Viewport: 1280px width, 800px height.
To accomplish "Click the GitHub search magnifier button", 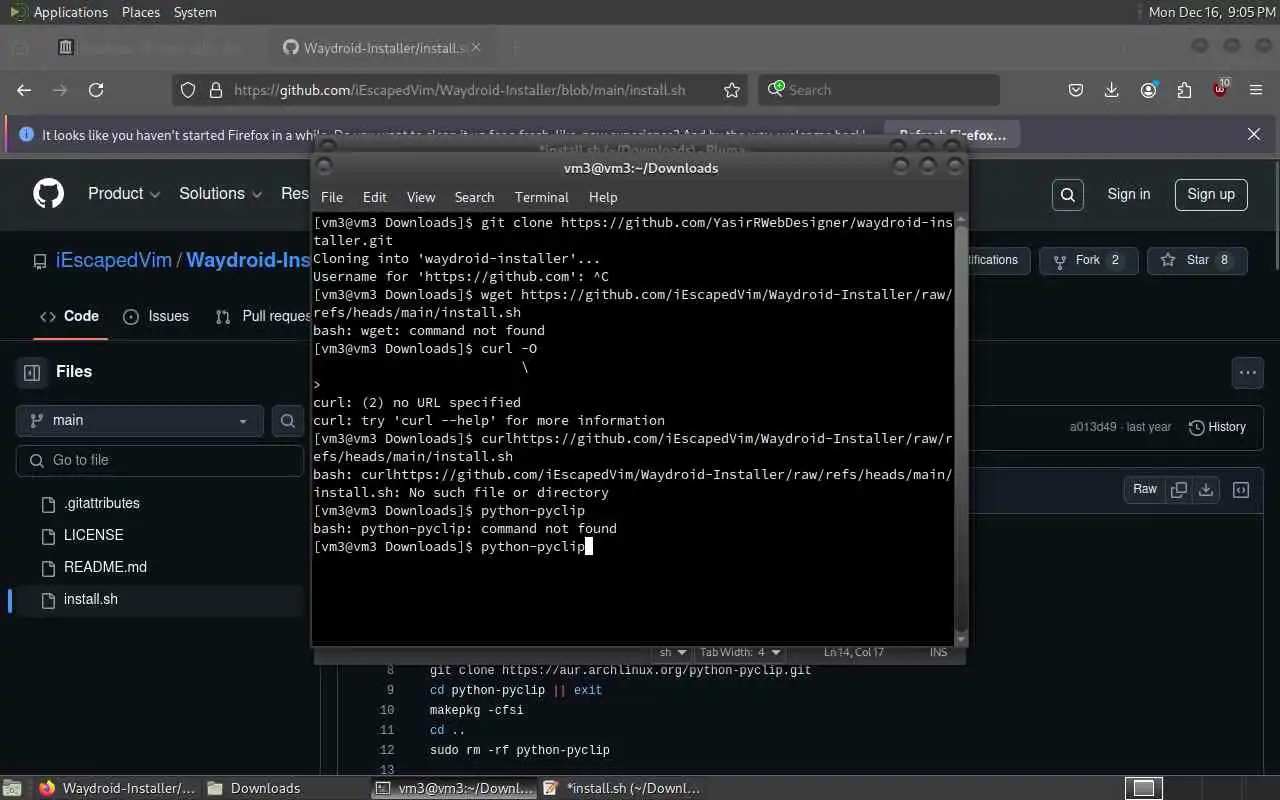I will tap(1068, 194).
